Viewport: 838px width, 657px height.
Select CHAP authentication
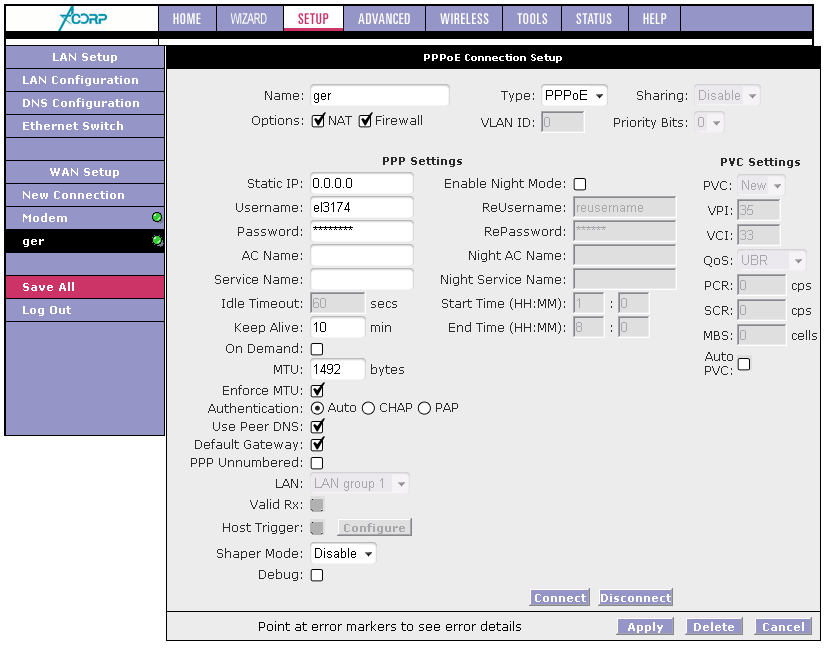(x=368, y=408)
